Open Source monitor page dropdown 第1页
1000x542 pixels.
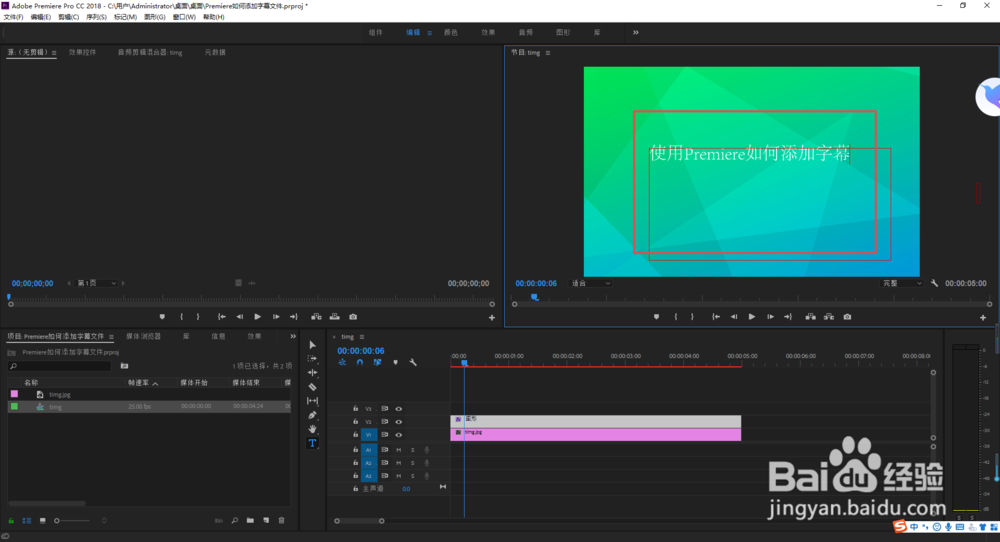pyautogui.click(x=97, y=283)
